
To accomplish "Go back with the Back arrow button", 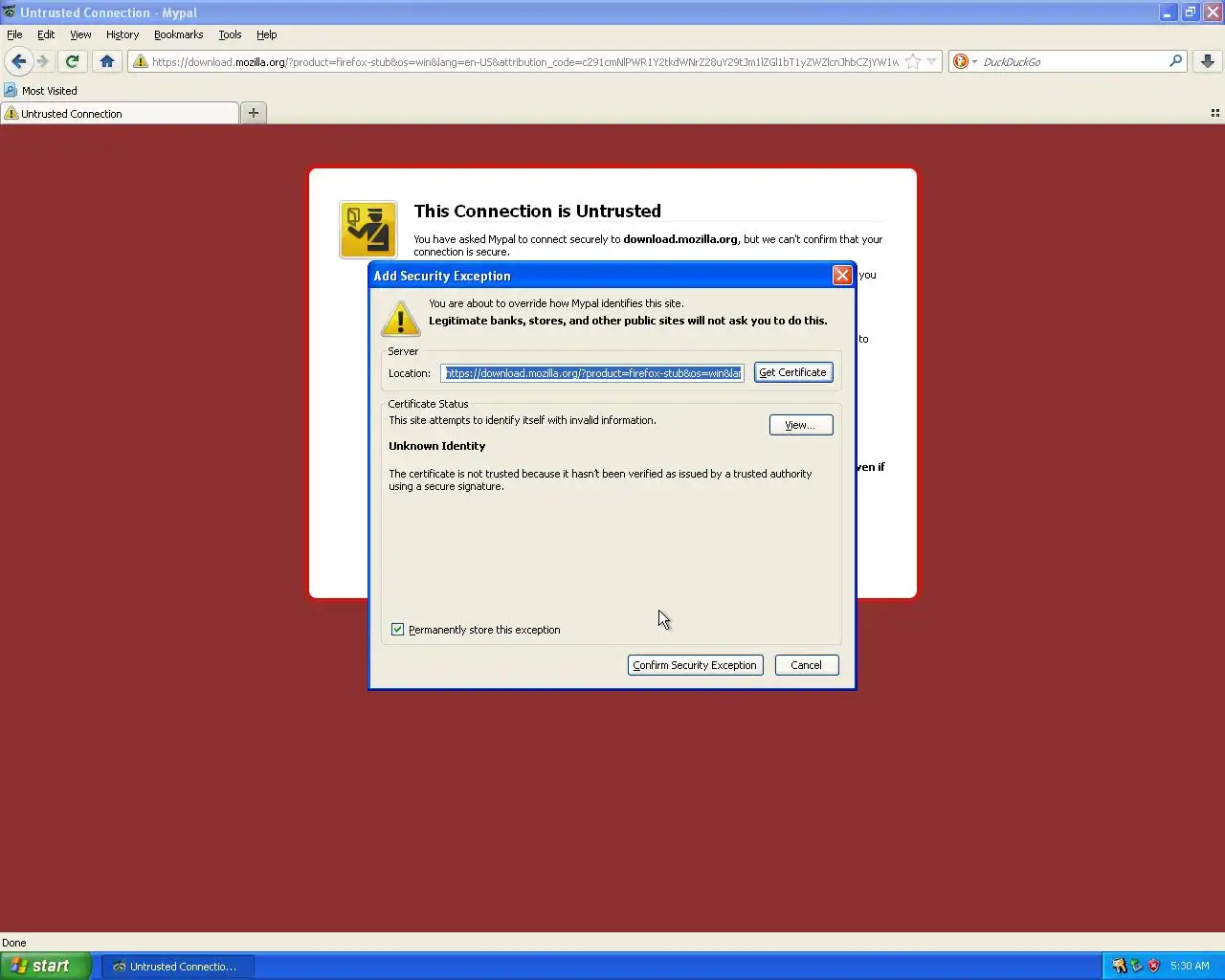I will pyautogui.click(x=18, y=61).
